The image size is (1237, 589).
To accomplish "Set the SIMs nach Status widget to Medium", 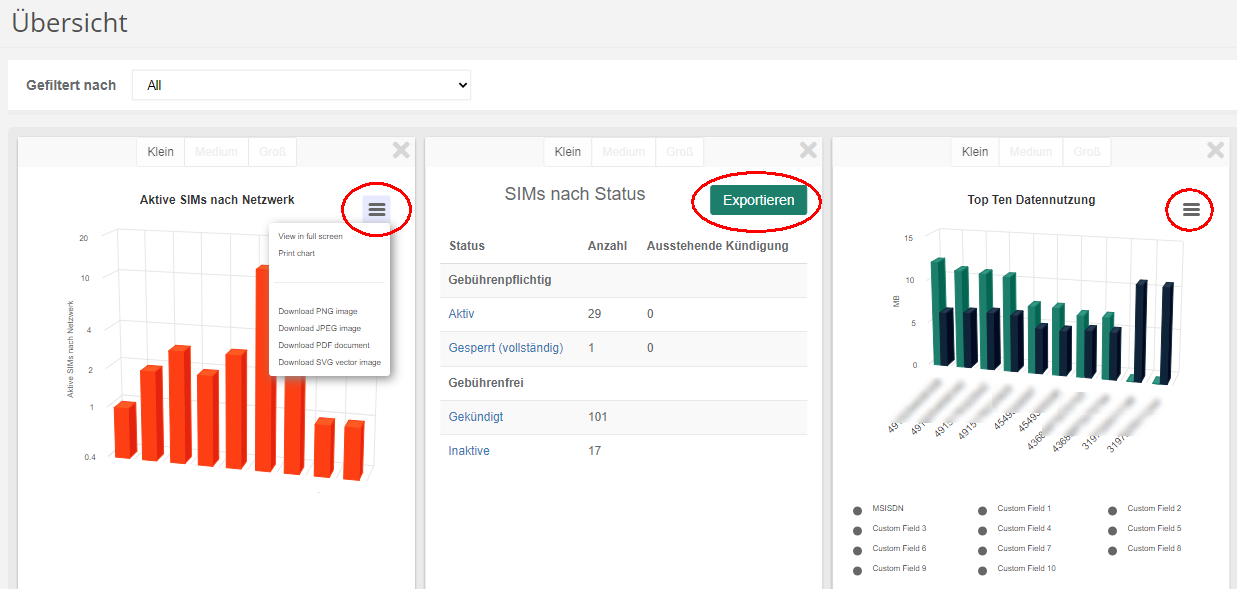I will coord(623,151).
